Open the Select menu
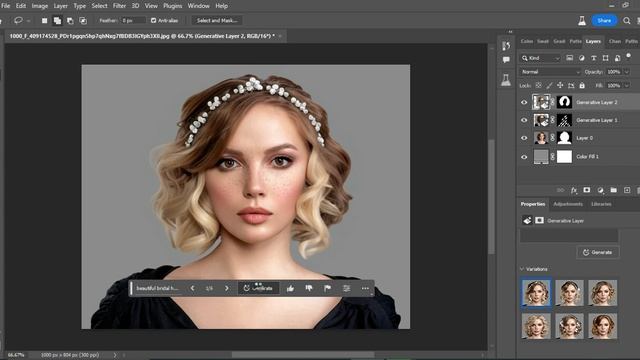 tap(99, 6)
